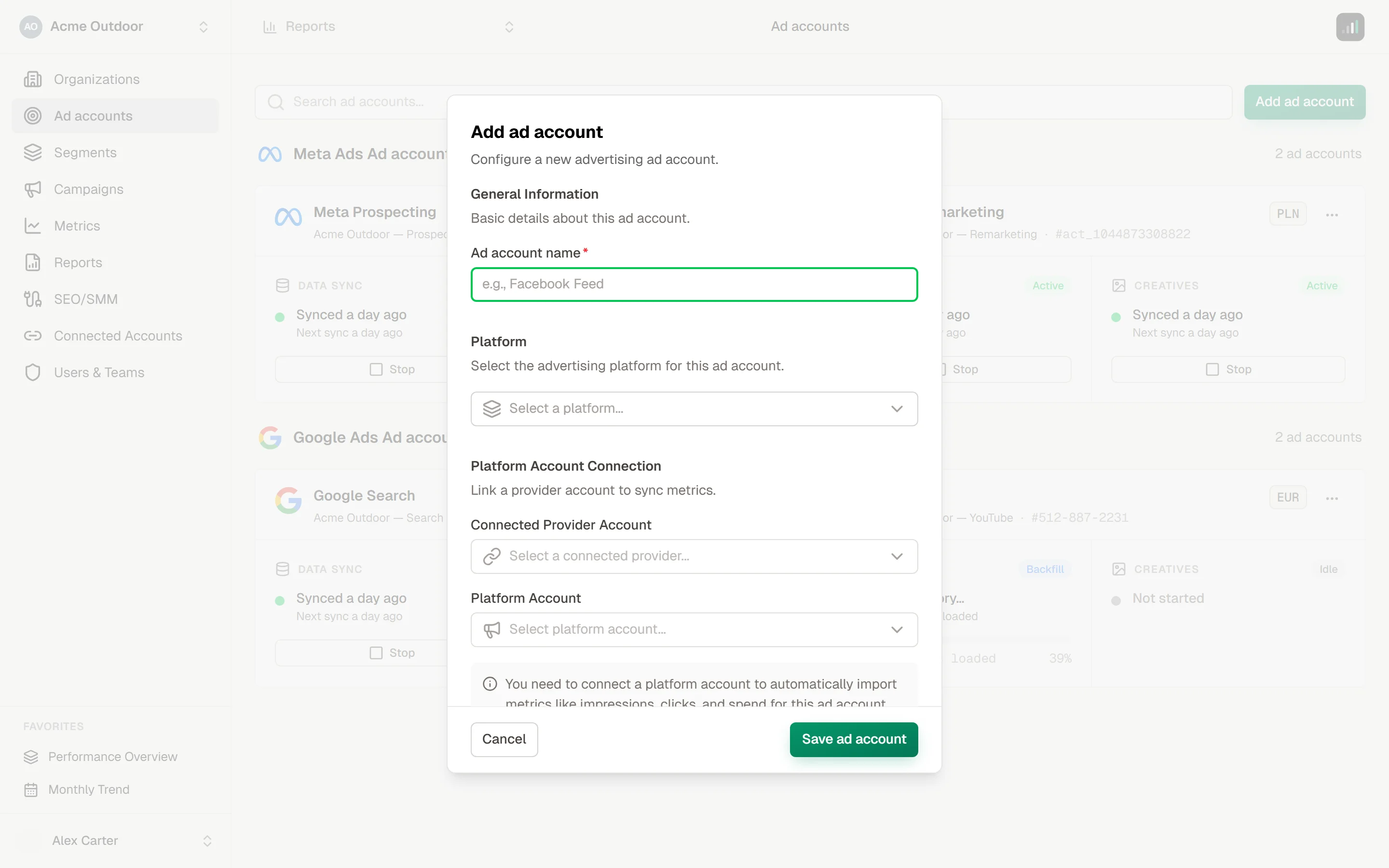This screenshot has height=868, width=1389.
Task: Click the Google logo beside Google Search
Action: (288, 501)
